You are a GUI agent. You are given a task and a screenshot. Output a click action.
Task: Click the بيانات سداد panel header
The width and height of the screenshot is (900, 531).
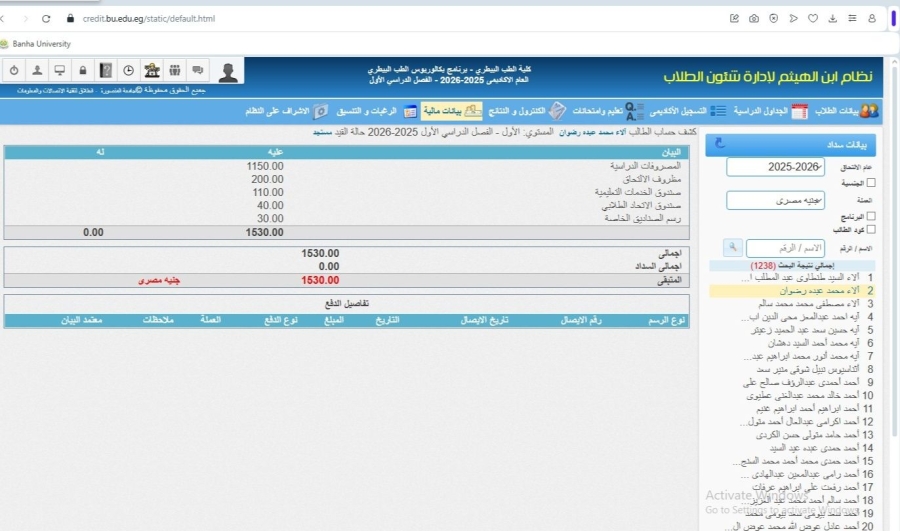coord(790,145)
